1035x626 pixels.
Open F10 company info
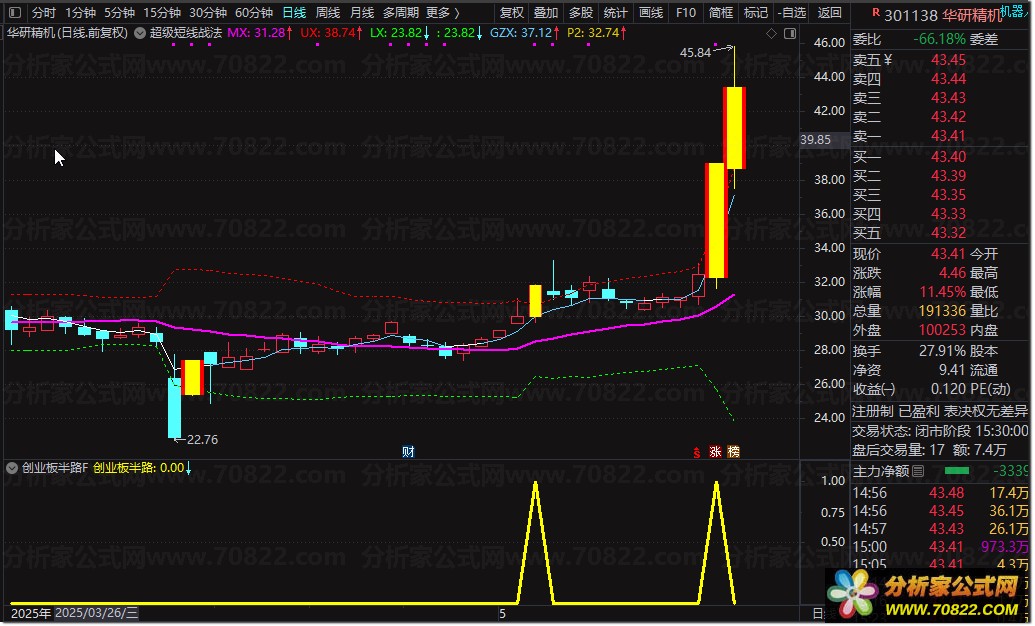pos(686,13)
